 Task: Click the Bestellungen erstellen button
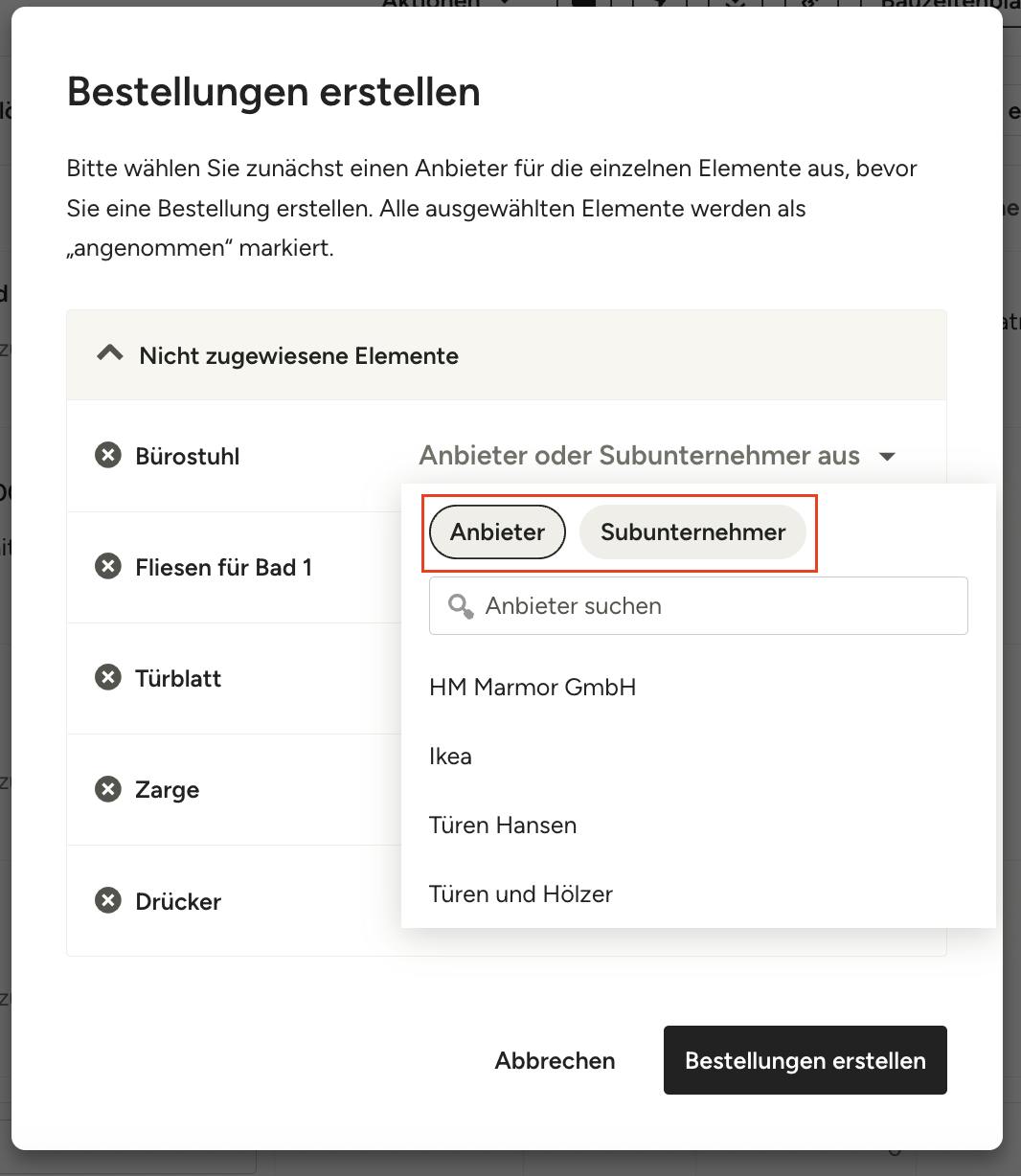pyautogui.click(x=805, y=1060)
